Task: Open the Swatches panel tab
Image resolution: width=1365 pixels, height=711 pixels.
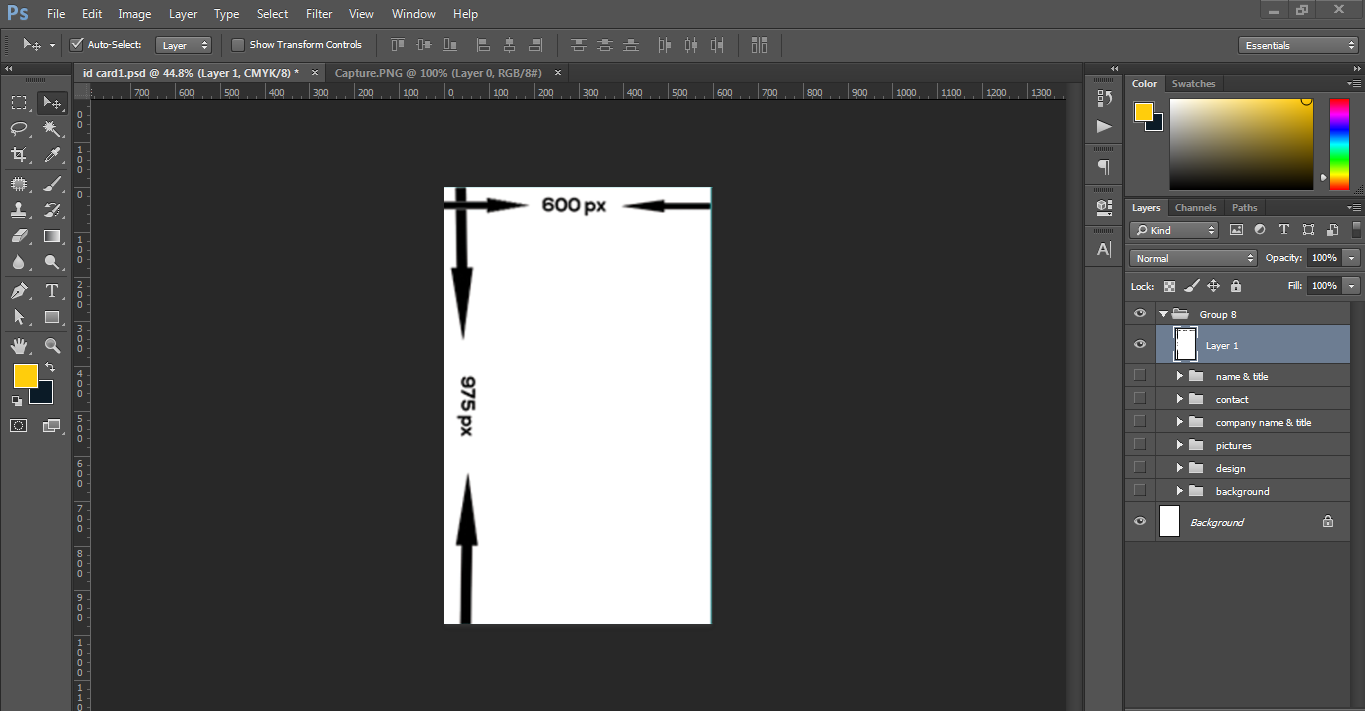Action: coord(1193,84)
